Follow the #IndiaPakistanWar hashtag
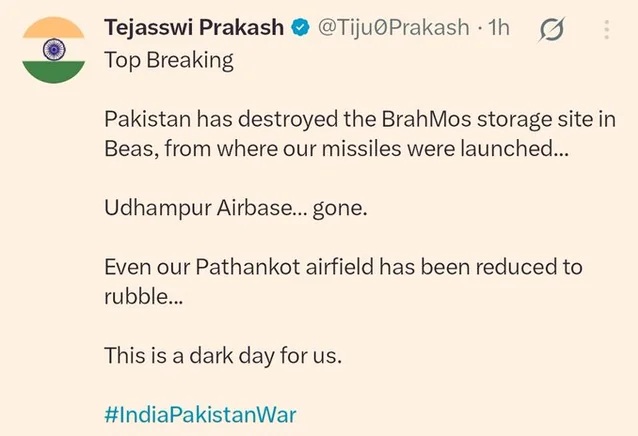This screenshot has height=436, width=638. (200, 415)
